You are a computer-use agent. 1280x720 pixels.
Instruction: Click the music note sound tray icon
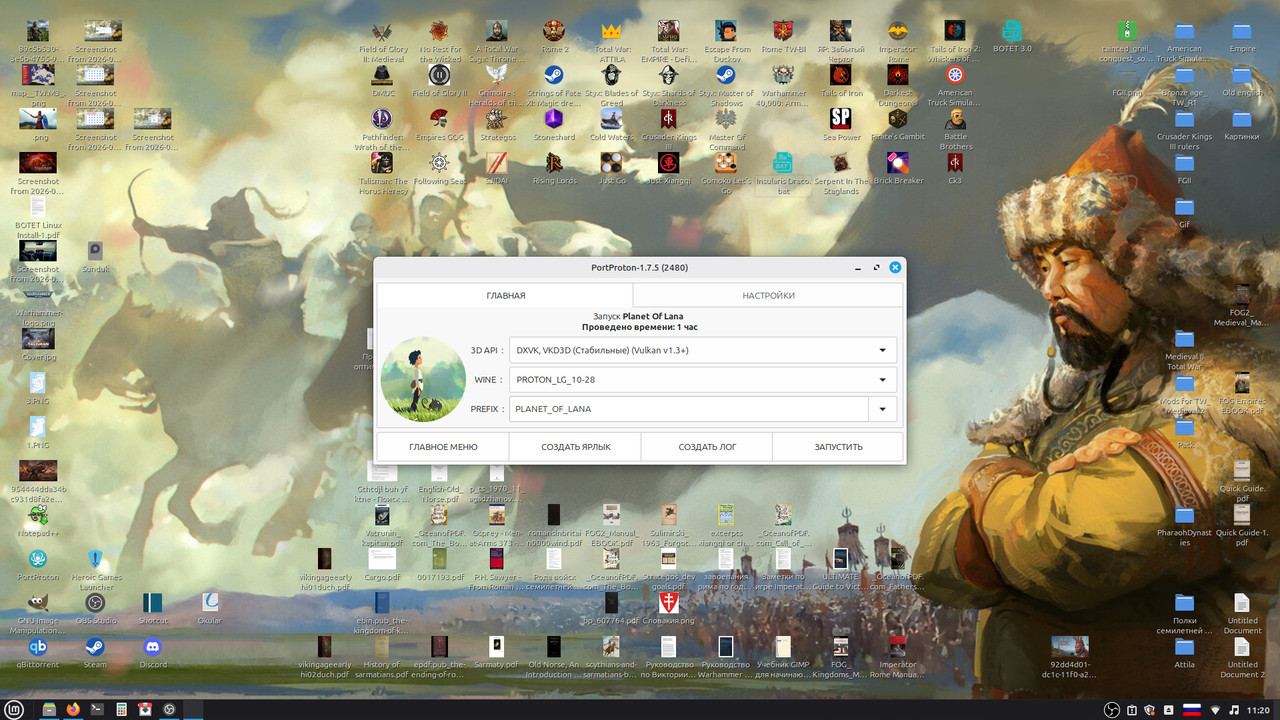(1234, 710)
